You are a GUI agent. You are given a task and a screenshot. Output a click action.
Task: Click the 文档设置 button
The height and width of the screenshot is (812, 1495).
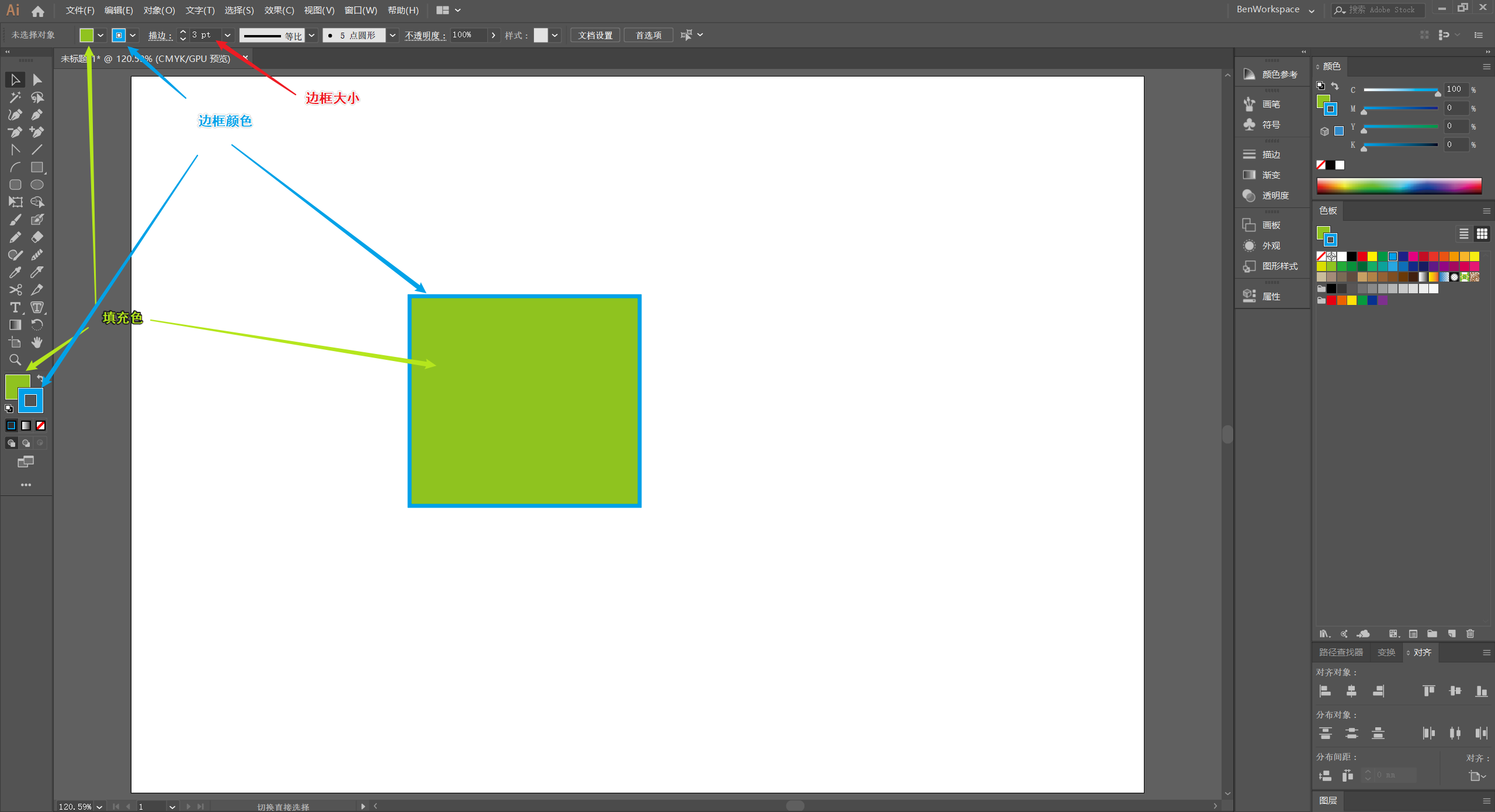click(x=595, y=35)
